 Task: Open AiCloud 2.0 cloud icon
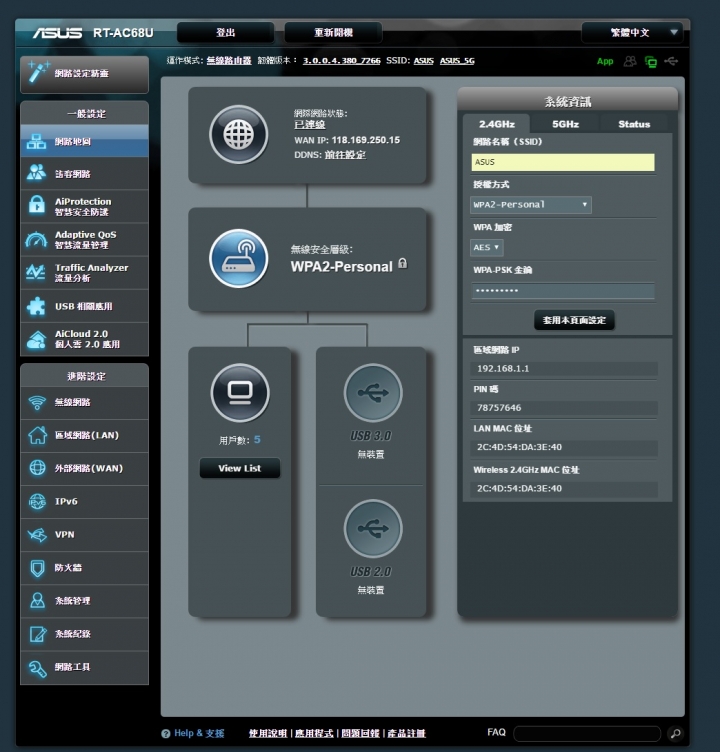36,340
